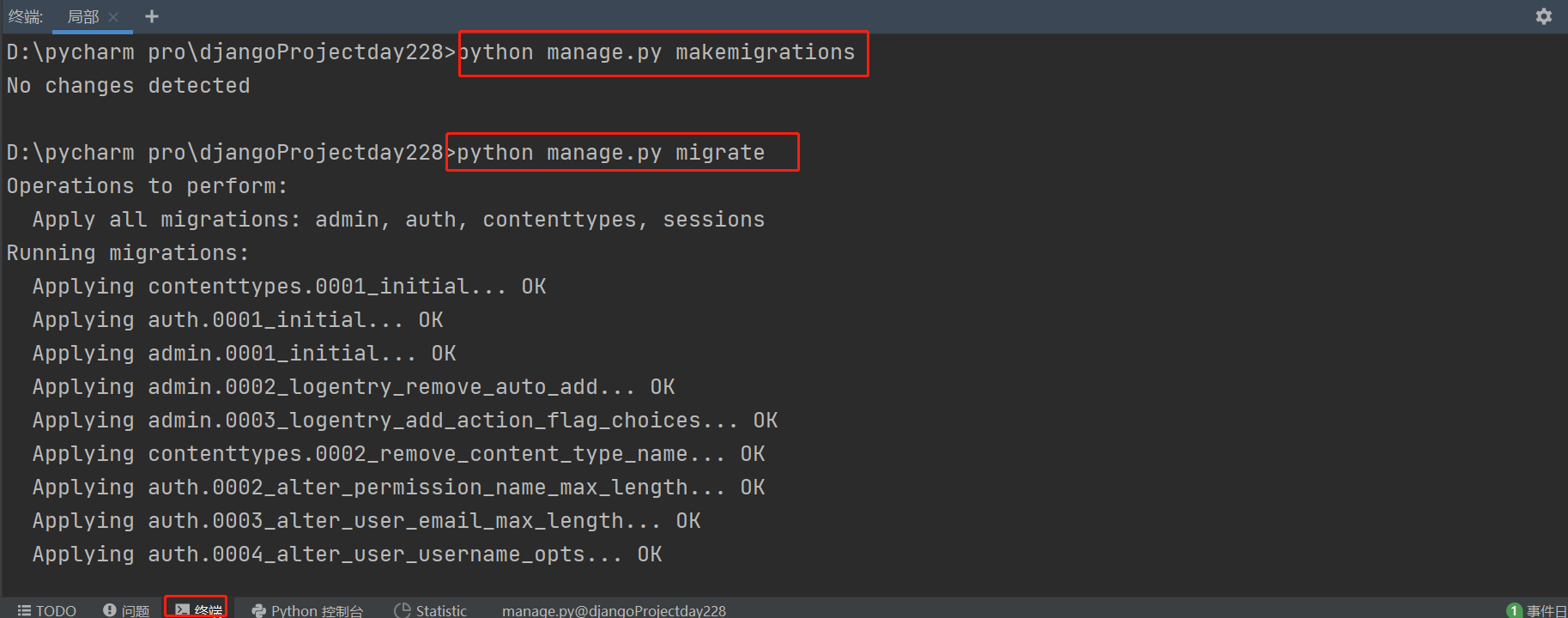Viewport: 1568px width, 618px height.
Task: Close the 局部 terminal tab
Action: (113, 17)
